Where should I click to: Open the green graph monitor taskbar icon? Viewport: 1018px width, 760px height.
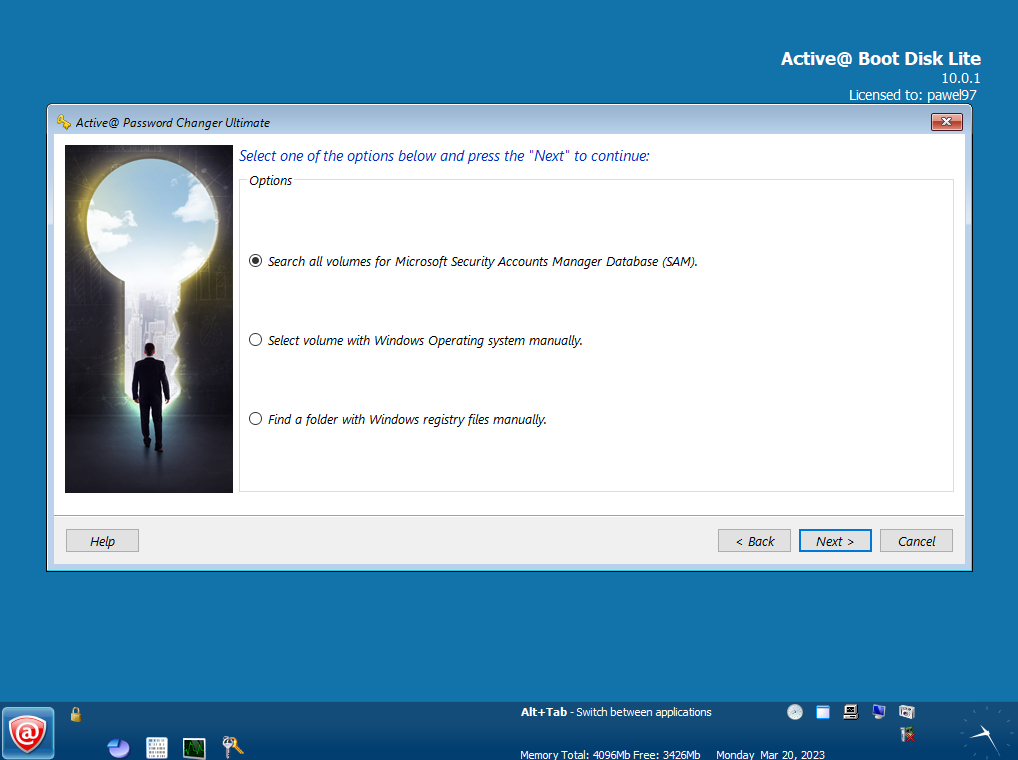point(194,748)
